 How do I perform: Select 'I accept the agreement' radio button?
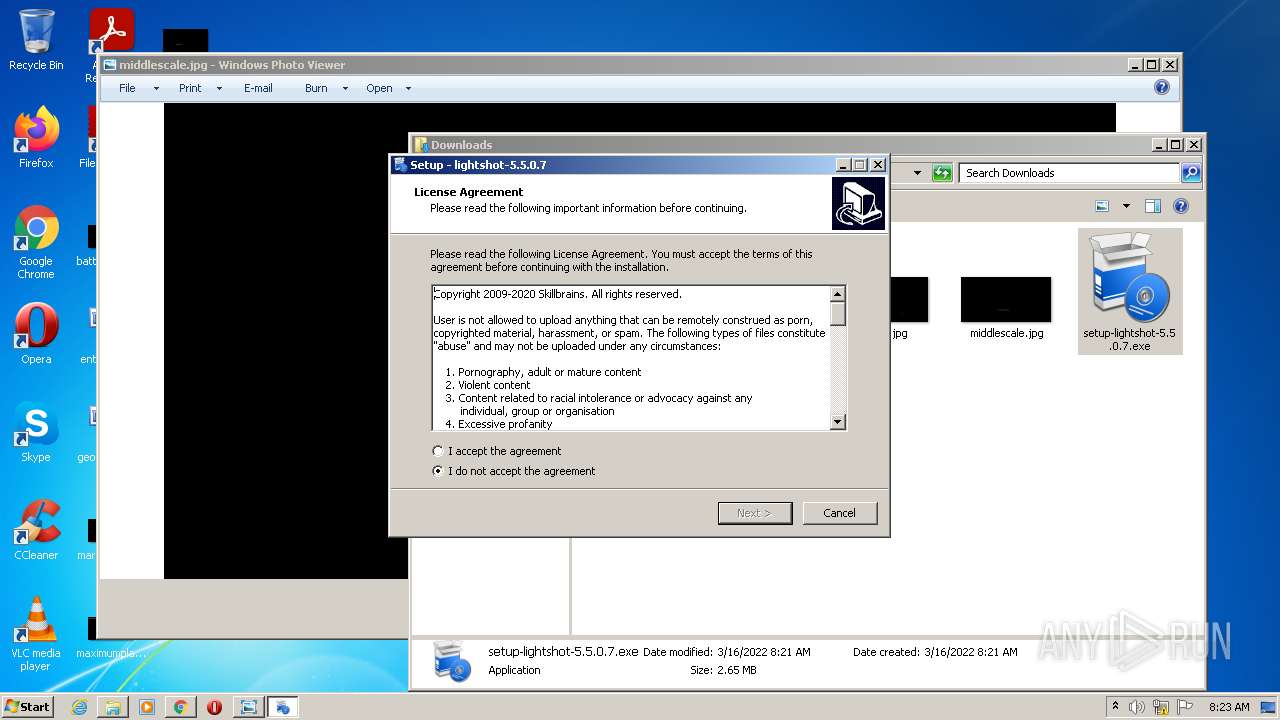coord(438,451)
